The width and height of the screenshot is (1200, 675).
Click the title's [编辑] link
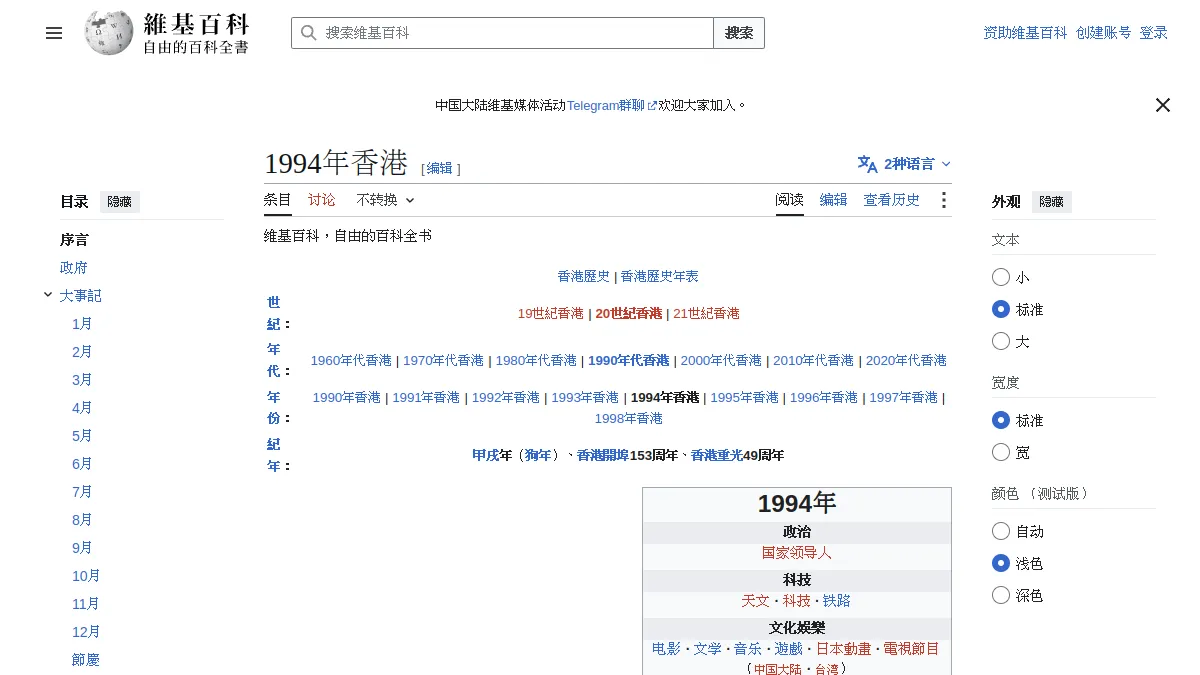pyautogui.click(x=440, y=168)
